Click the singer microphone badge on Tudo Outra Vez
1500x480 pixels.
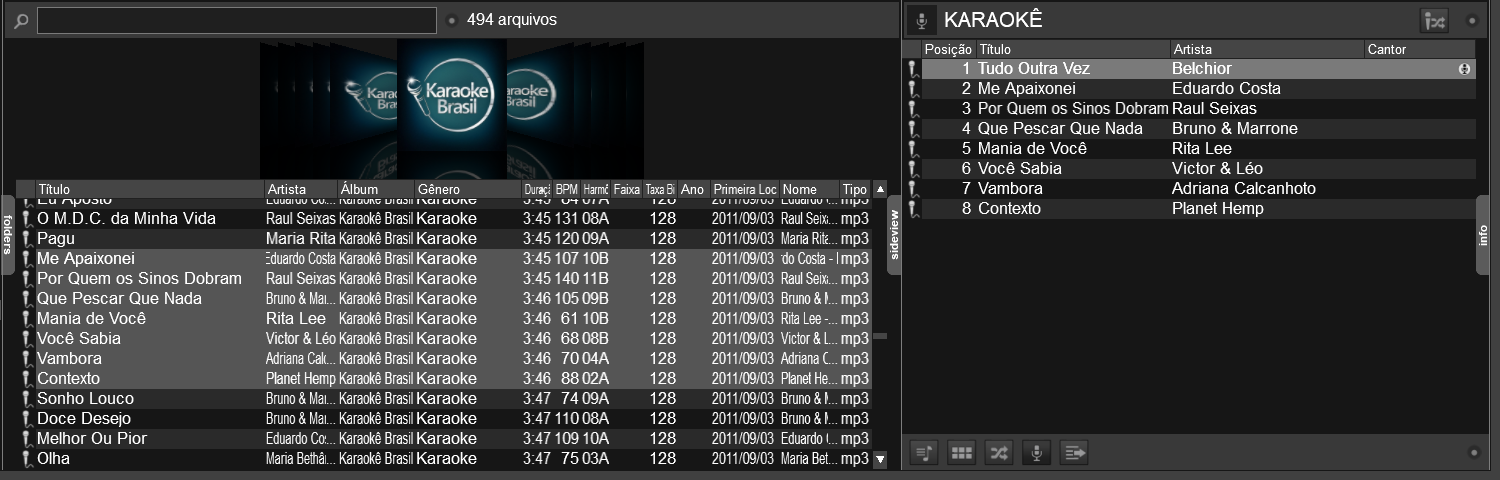click(x=1465, y=69)
